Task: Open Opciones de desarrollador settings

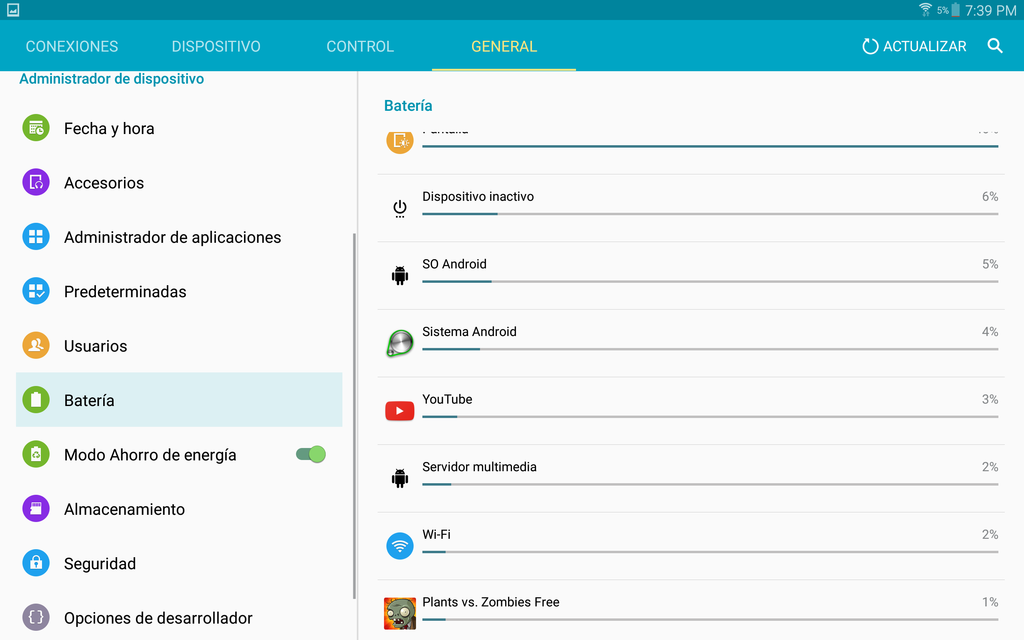Action: pos(158,618)
